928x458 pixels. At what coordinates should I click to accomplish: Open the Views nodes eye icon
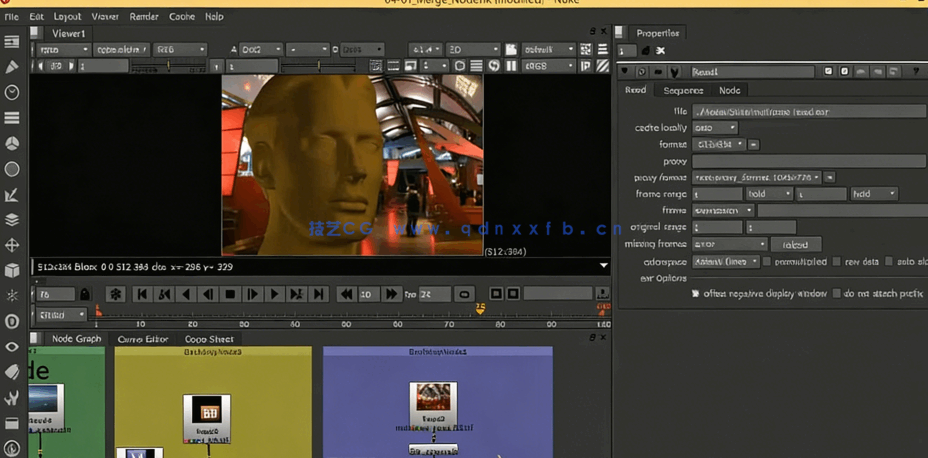tap(12, 347)
